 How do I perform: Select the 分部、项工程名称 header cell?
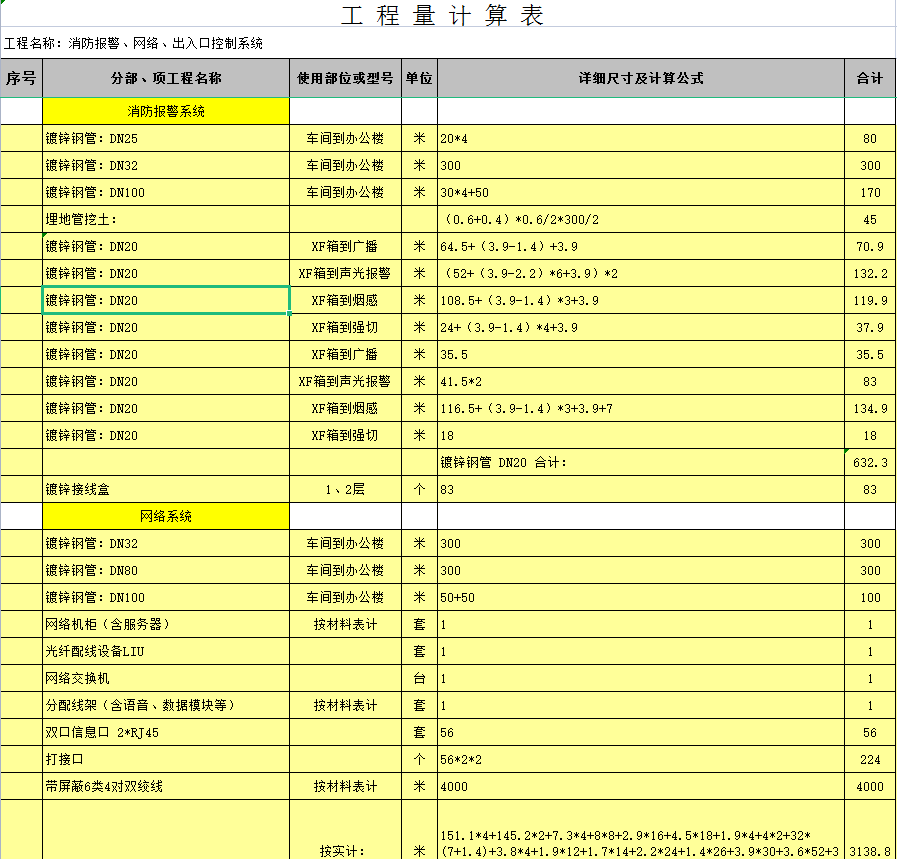tap(166, 78)
